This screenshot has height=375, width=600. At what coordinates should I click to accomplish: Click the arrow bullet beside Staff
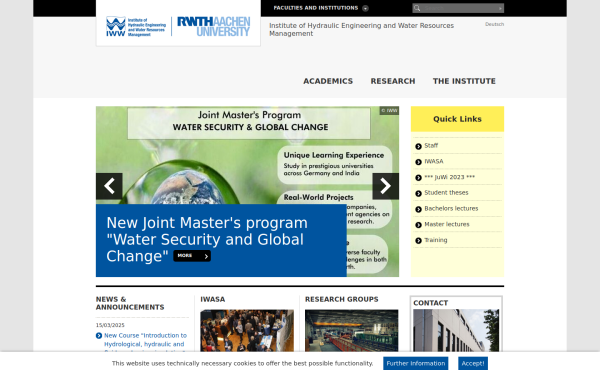pos(418,146)
